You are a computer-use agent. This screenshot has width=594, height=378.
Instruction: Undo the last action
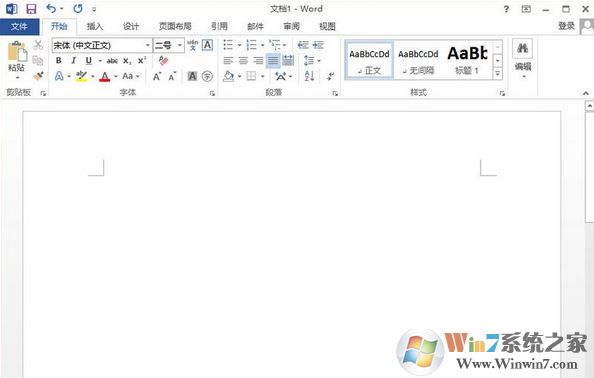(51, 8)
